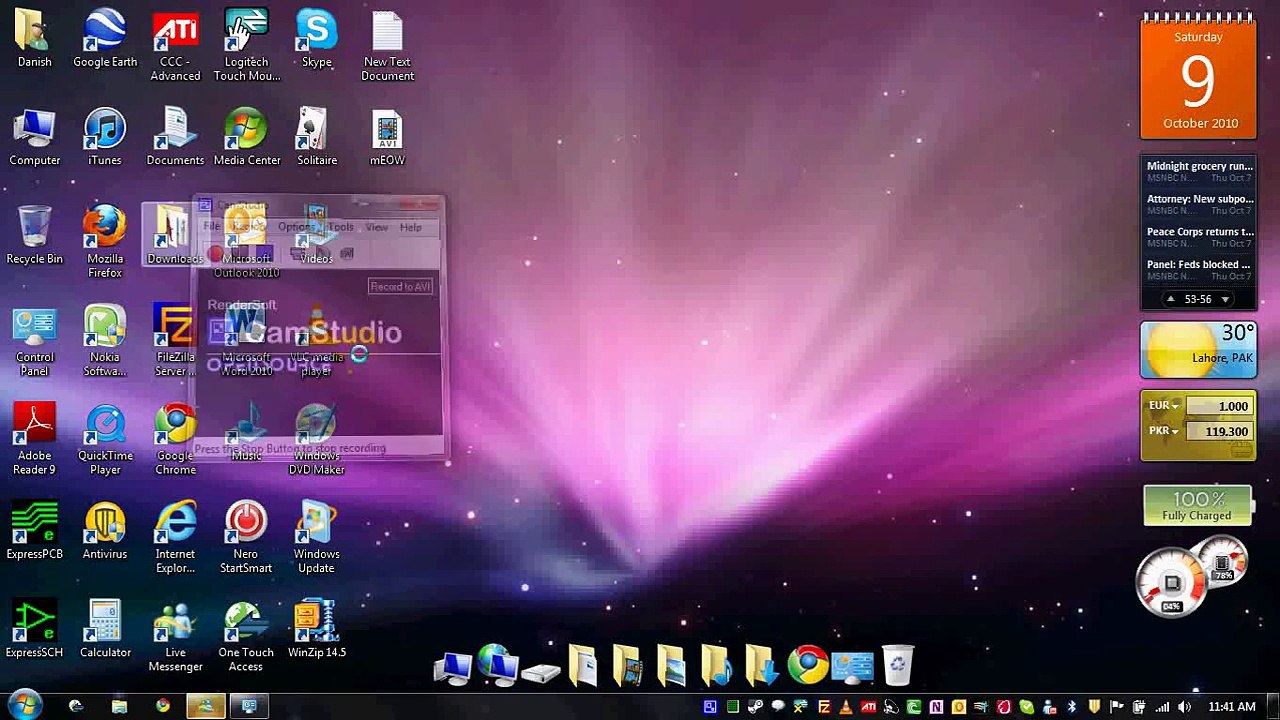Open the Downloads folder on the desktop
The height and width of the screenshot is (720, 1280).
(x=175, y=236)
